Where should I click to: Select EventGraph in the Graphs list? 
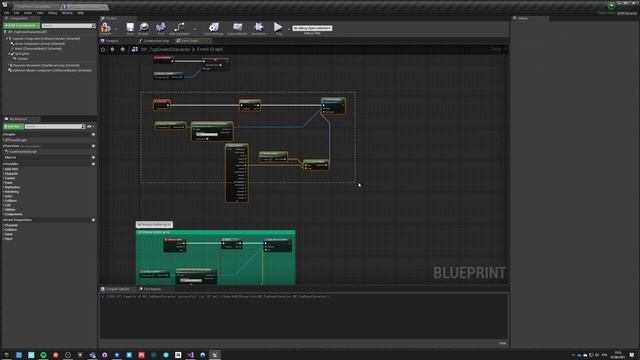click(x=18, y=140)
